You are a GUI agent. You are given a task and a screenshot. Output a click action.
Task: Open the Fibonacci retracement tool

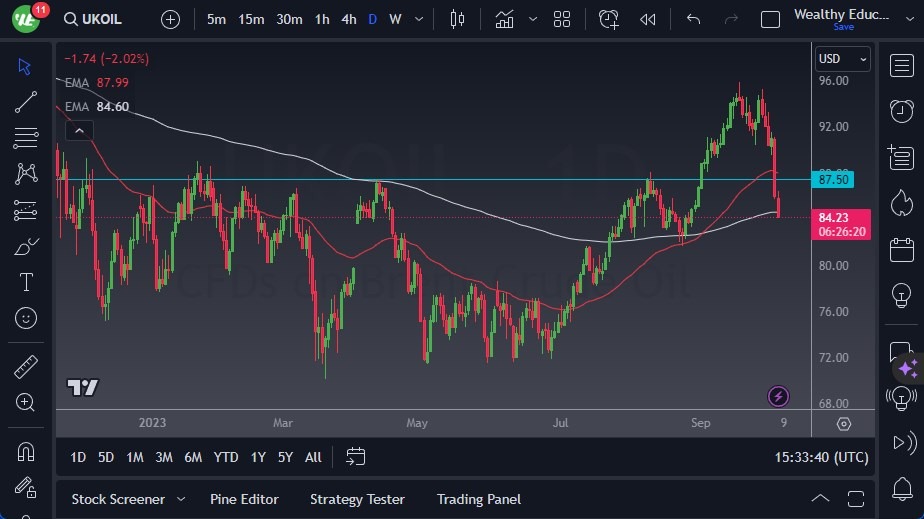(27, 137)
